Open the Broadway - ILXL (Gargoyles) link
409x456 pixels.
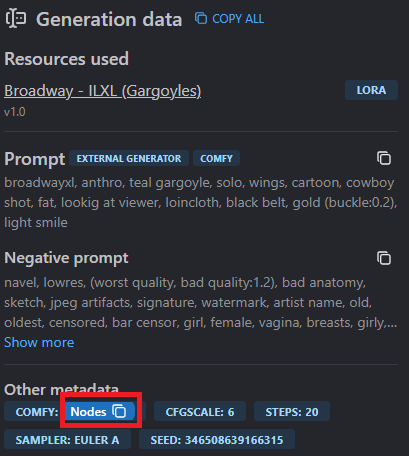[x=103, y=91]
